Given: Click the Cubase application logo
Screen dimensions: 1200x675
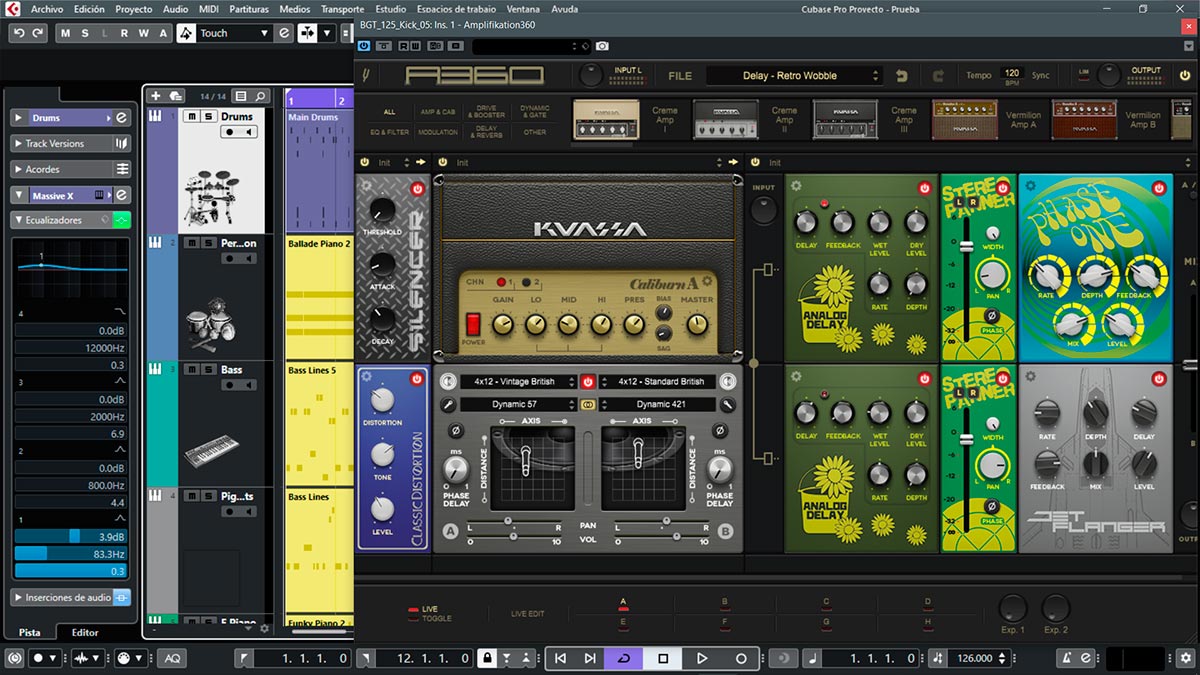Looking at the screenshot, I should point(14,9).
